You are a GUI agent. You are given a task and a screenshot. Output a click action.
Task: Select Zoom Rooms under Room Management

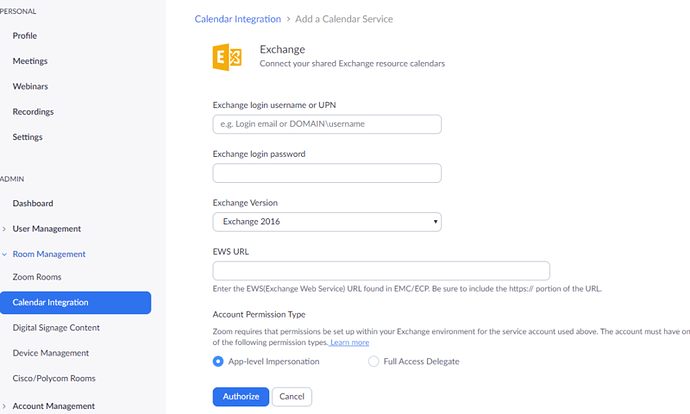click(37, 276)
